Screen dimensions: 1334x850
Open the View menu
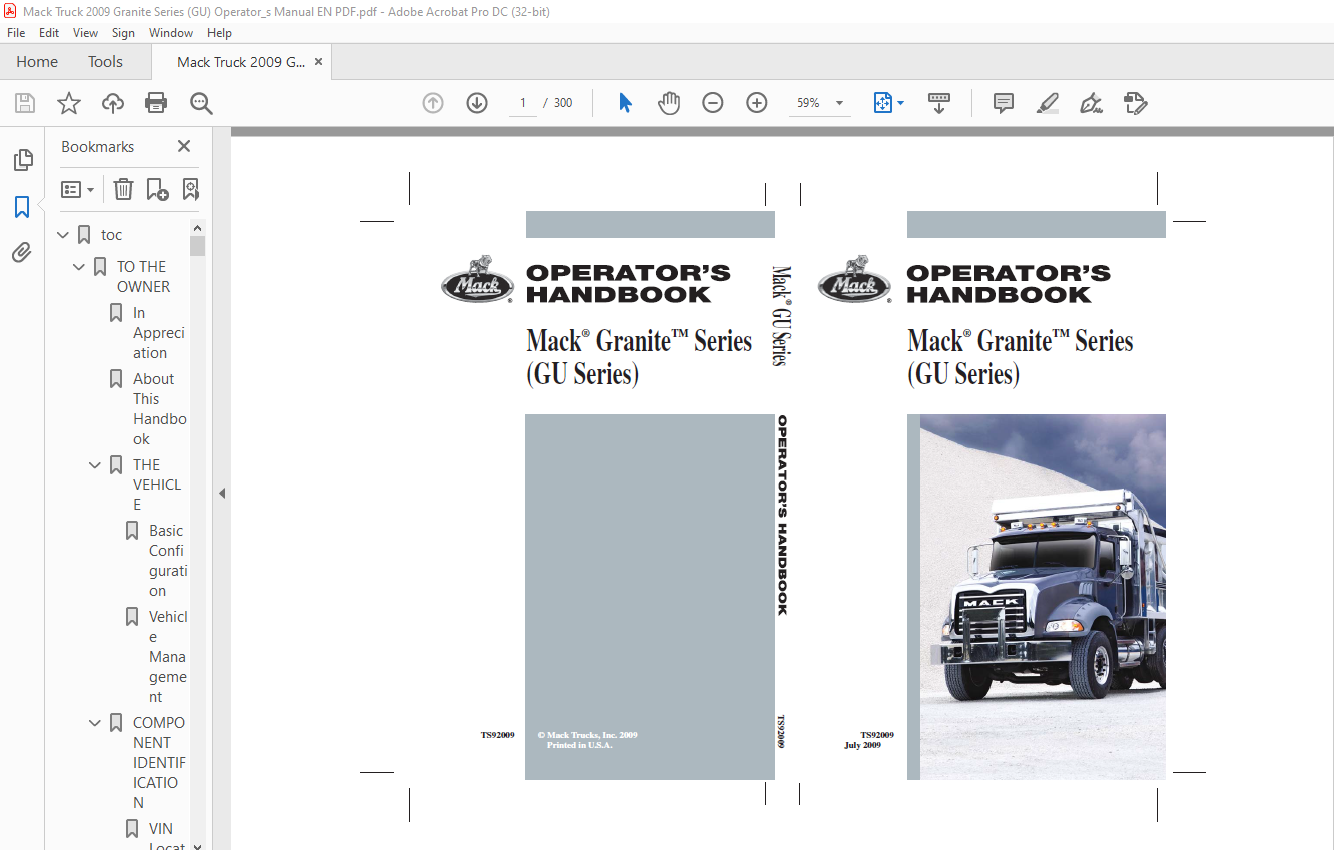tap(85, 33)
